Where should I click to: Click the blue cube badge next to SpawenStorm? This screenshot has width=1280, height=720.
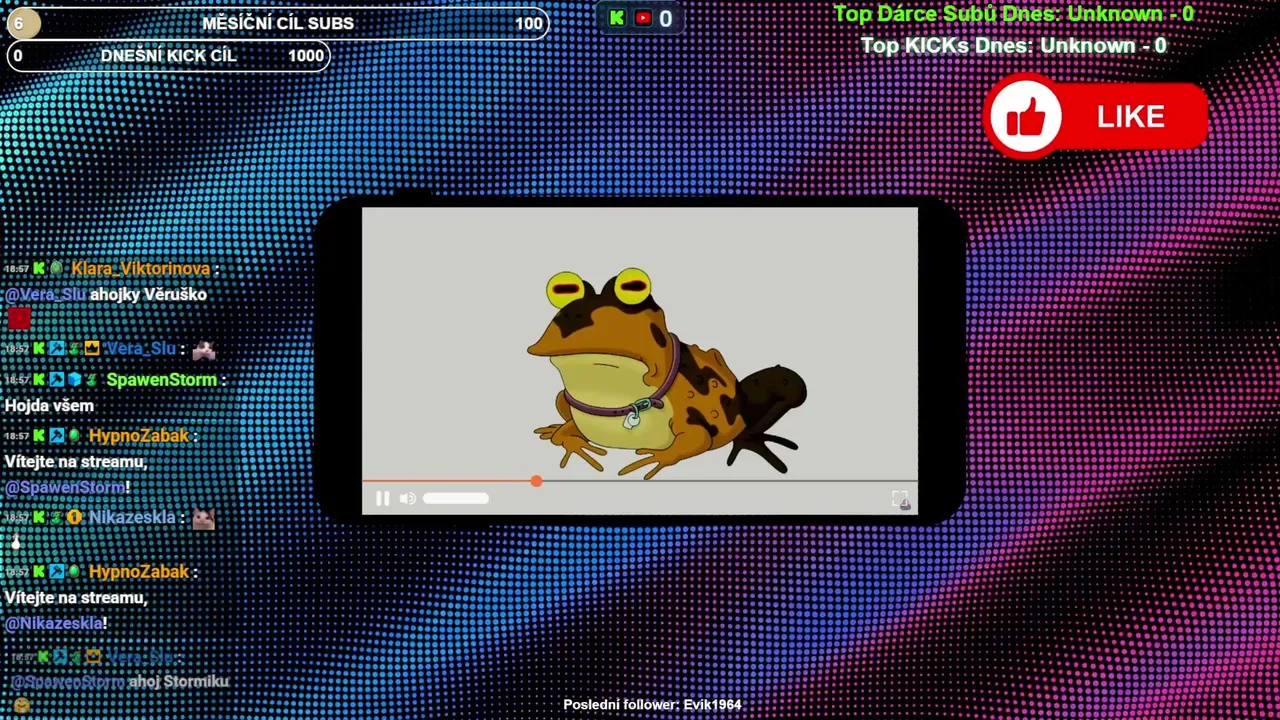[x=74, y=380]
